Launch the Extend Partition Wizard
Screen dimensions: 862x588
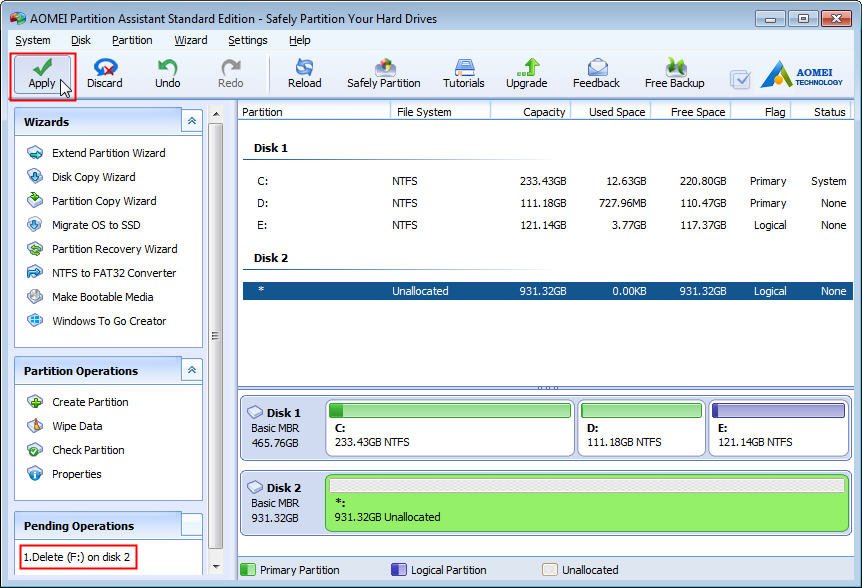108,153
